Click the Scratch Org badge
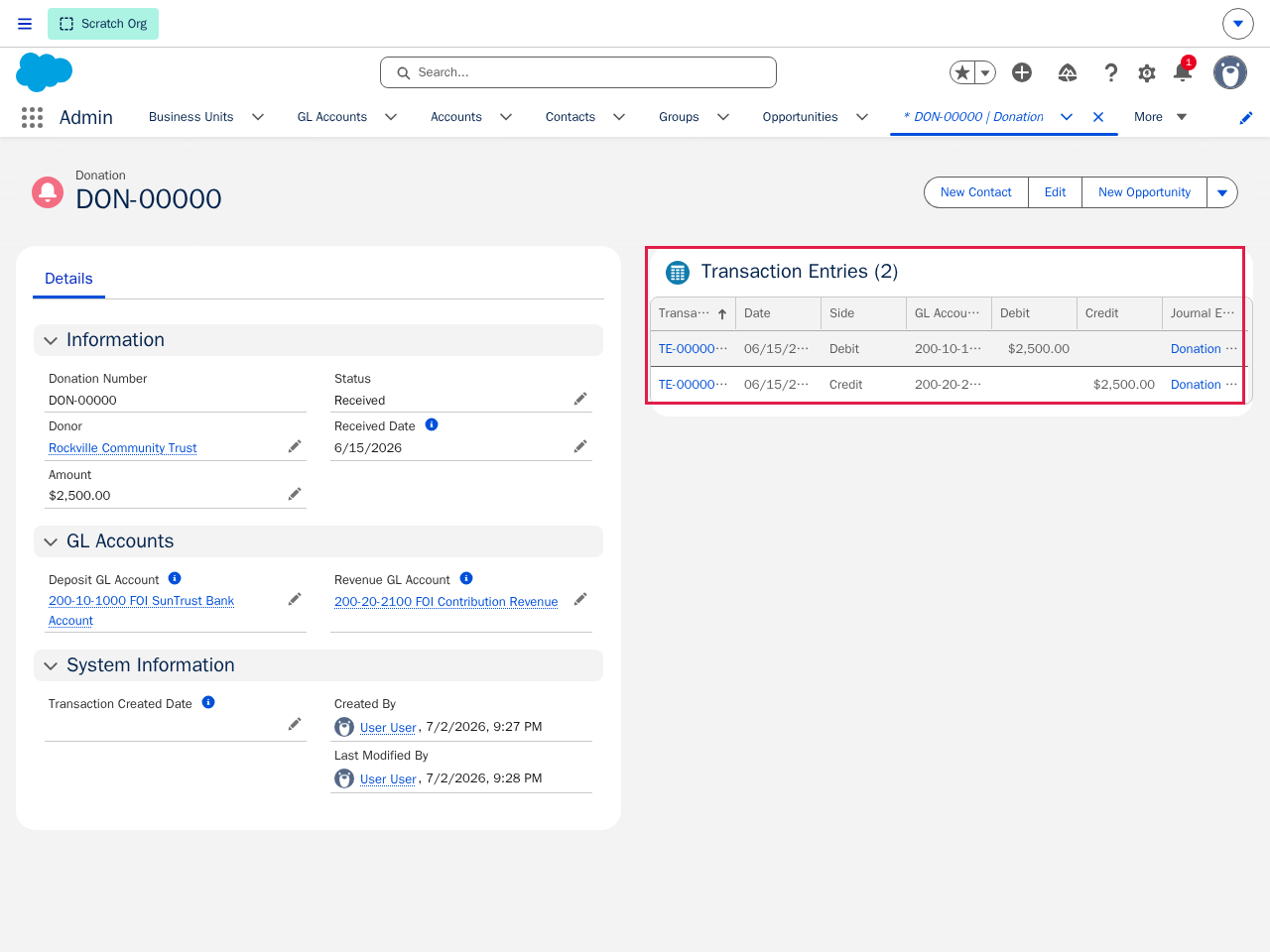1270x952 pixels. 103,24
